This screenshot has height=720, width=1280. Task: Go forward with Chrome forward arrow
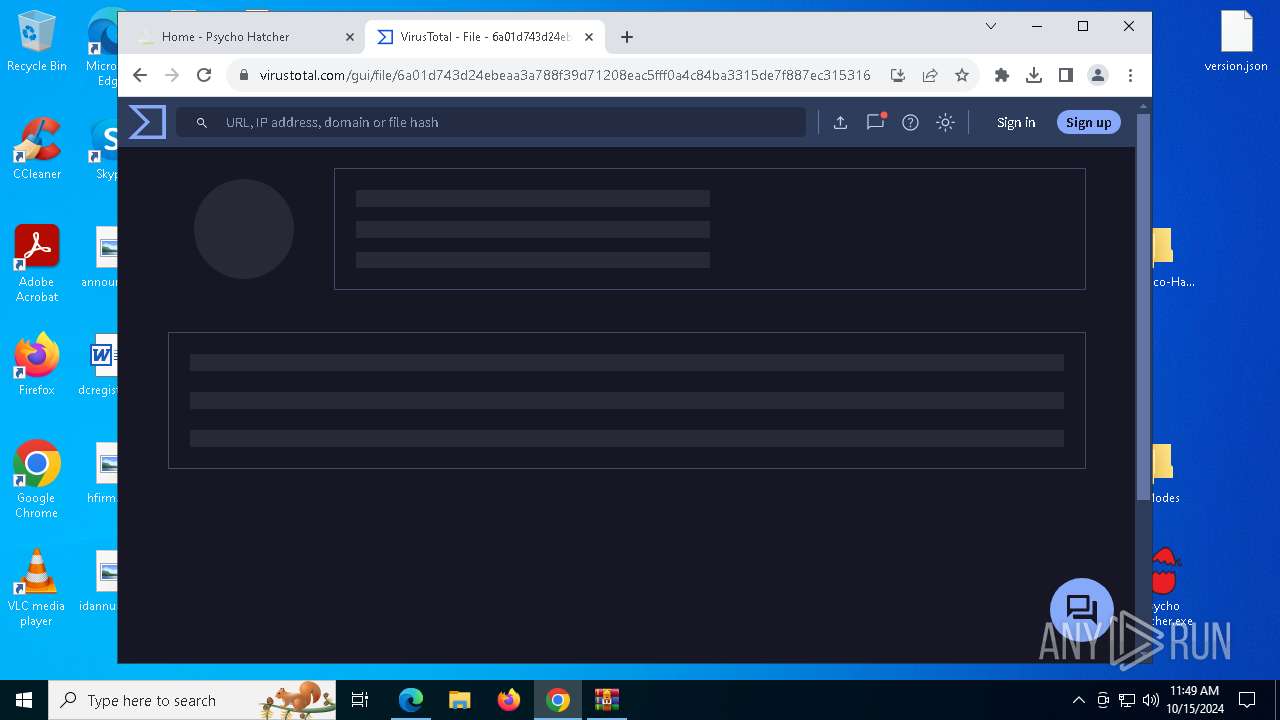click(172, 75)
